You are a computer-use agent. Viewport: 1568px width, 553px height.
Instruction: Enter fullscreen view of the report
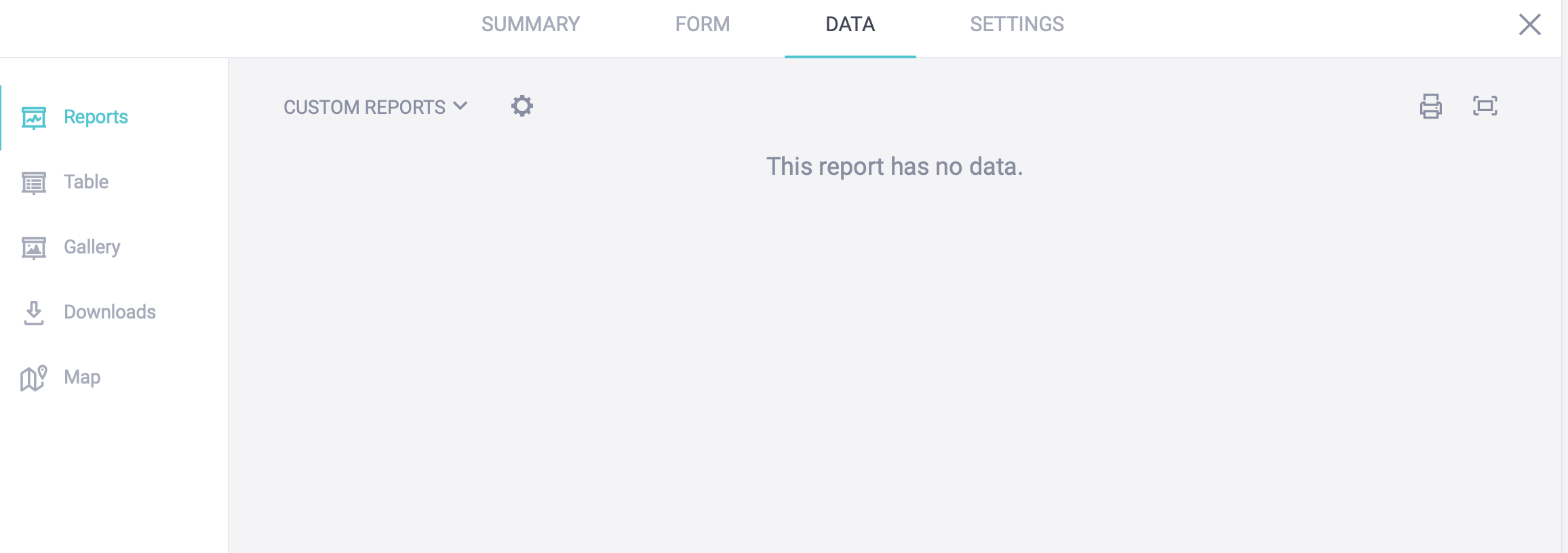[1485, 106]
